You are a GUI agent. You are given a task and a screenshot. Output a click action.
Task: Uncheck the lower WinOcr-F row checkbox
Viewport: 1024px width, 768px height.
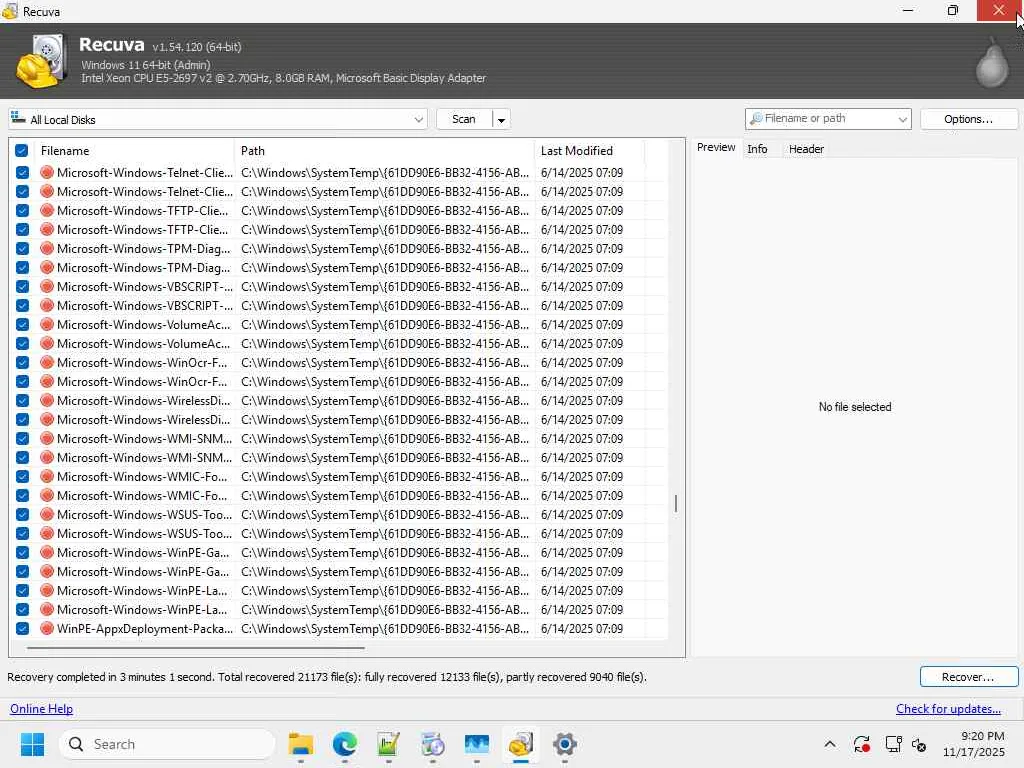22,381
